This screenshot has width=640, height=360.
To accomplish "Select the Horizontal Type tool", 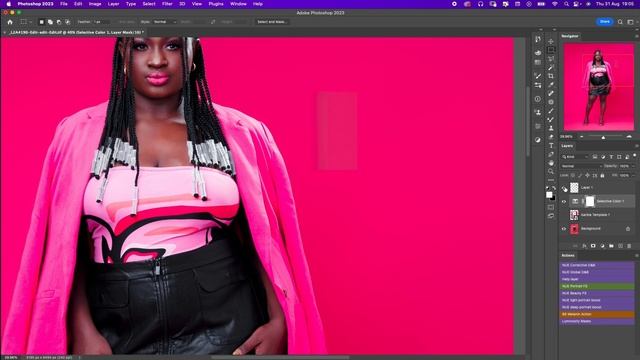I will [x=551, y=145].
